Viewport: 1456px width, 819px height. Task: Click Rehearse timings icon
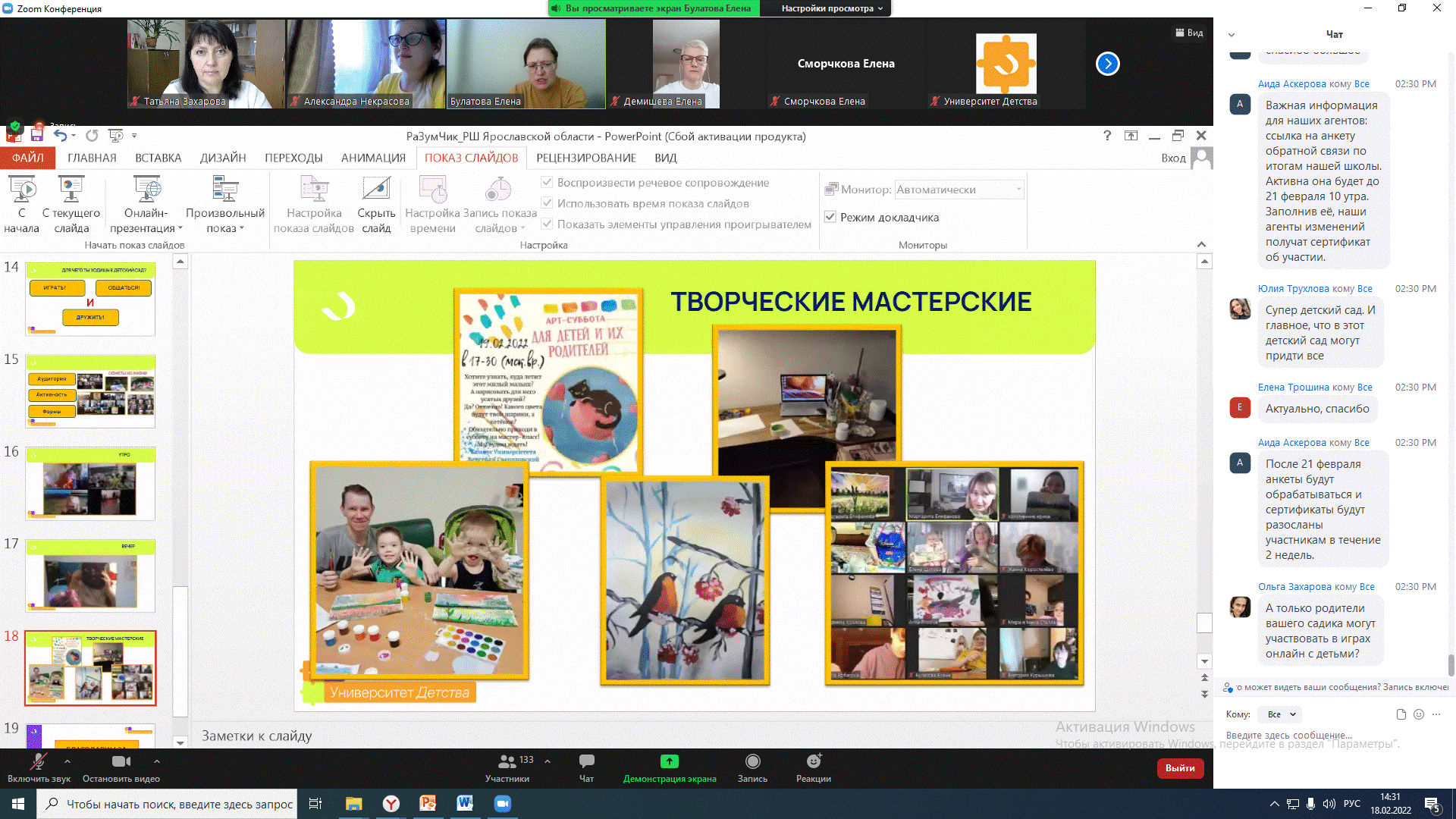pos(433,189)
